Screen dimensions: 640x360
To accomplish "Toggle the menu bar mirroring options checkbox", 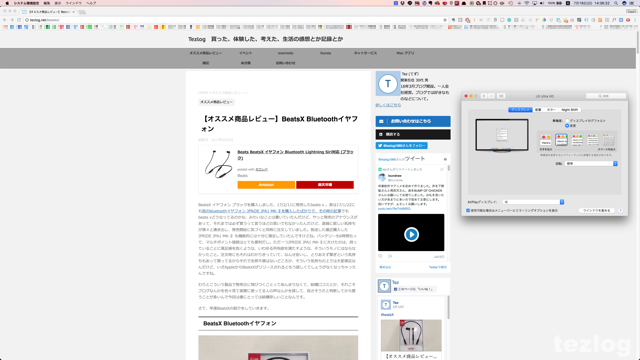I will [468, 211].
